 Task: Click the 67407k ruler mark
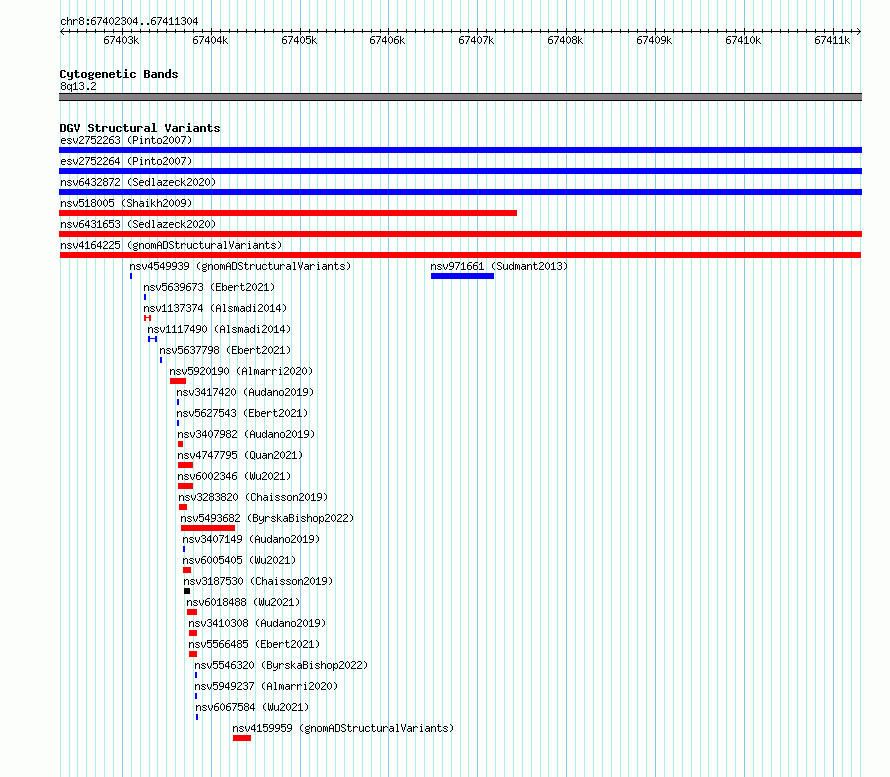[x=476, y=40]
